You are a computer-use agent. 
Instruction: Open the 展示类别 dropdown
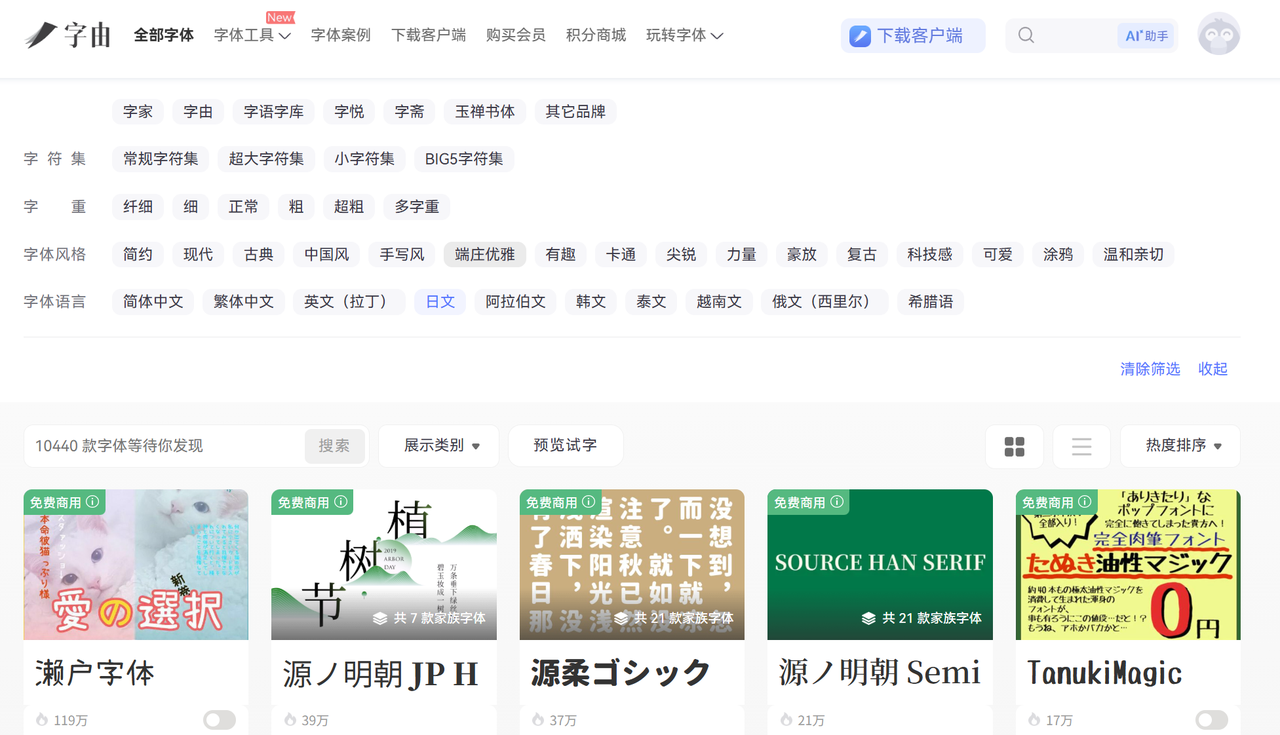coord(438,446)
